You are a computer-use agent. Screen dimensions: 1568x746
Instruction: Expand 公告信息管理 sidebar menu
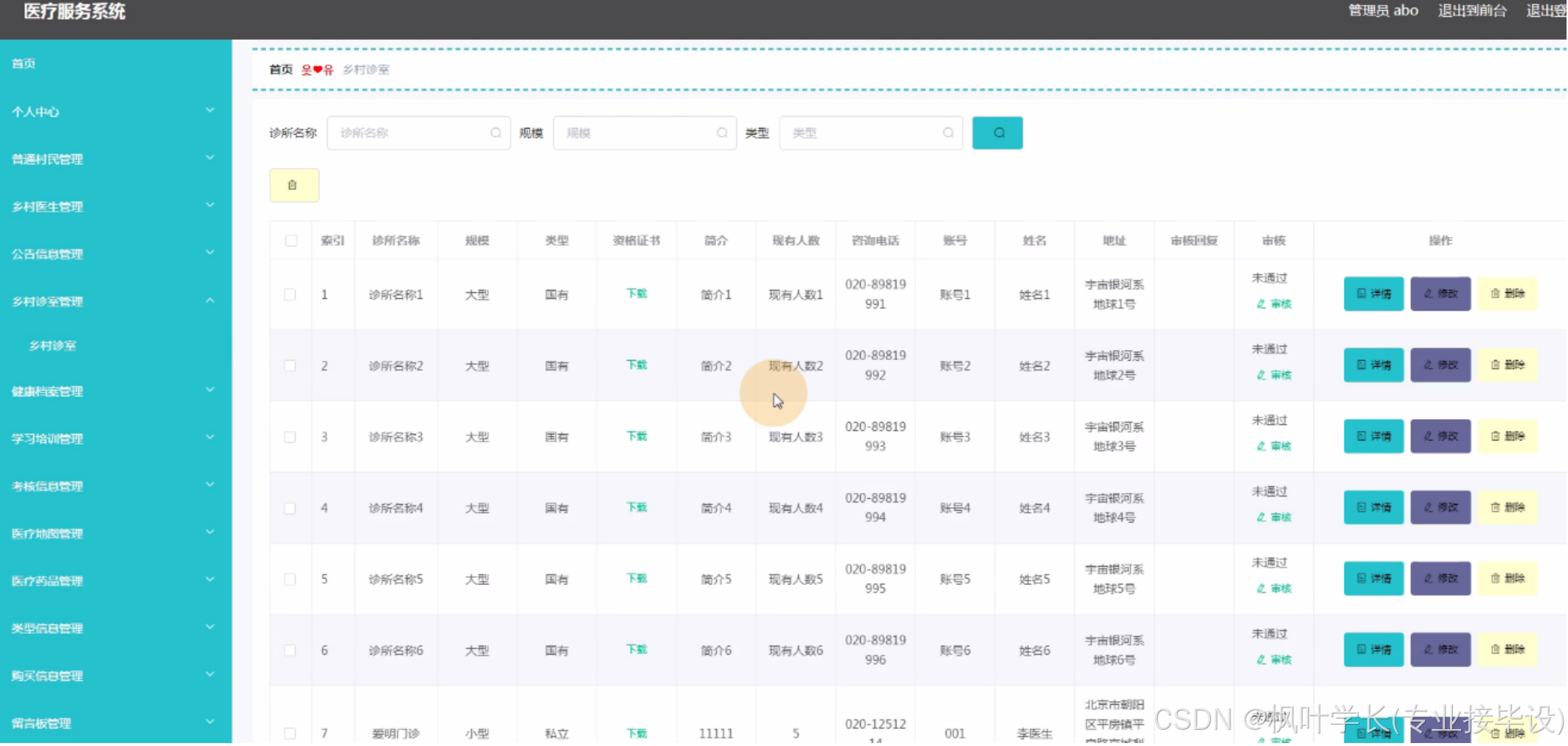116,254
